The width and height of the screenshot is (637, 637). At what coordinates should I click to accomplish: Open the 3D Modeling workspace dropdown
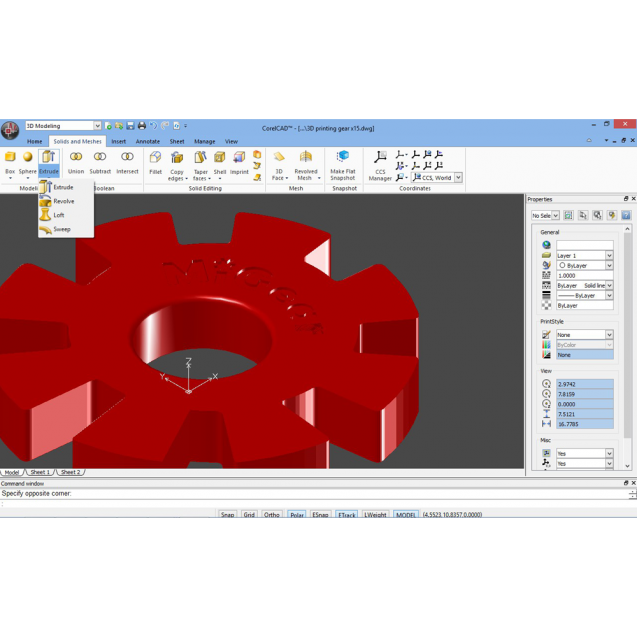point(97,126)
